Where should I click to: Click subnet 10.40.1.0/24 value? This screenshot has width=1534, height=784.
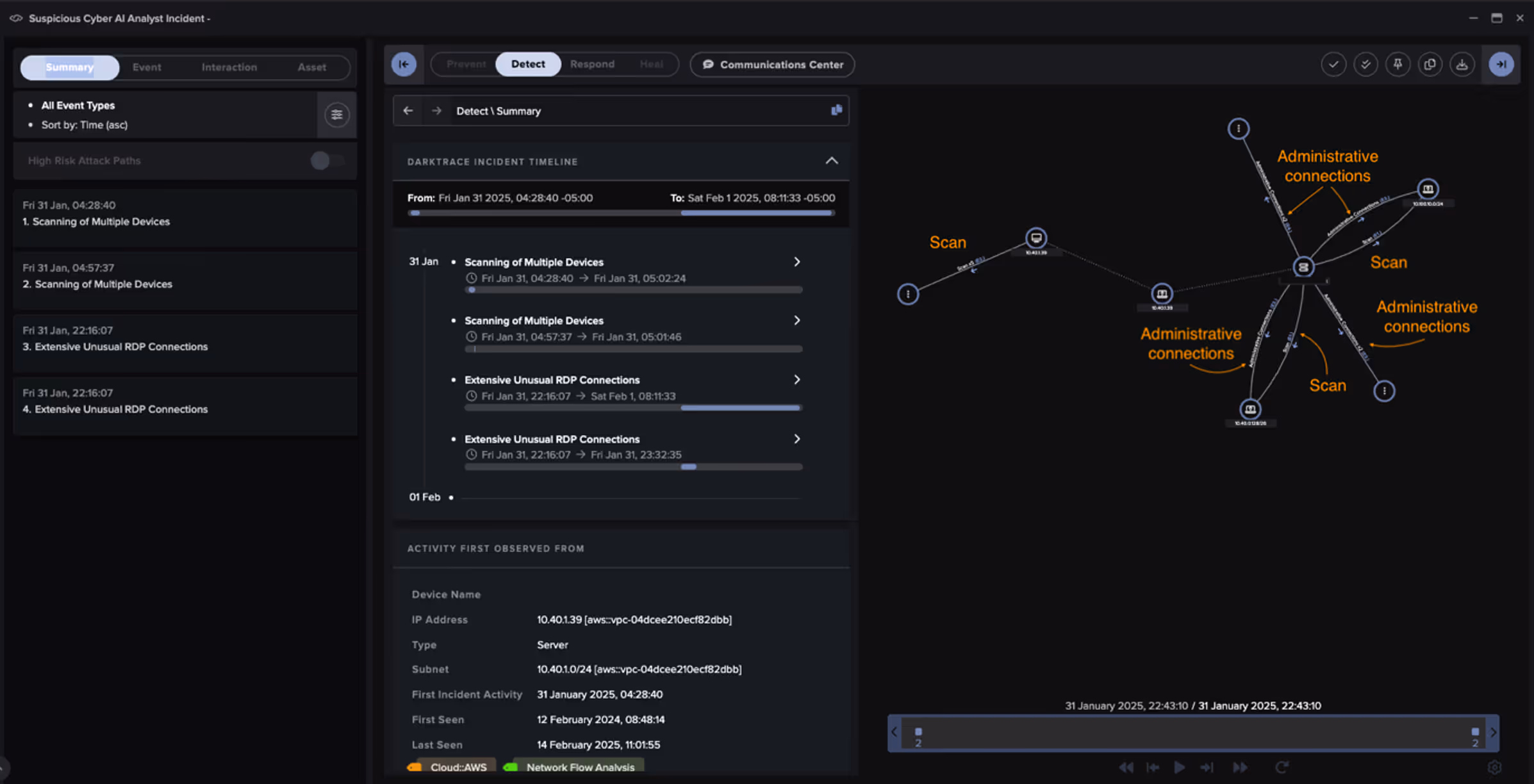tap(639, 669)
